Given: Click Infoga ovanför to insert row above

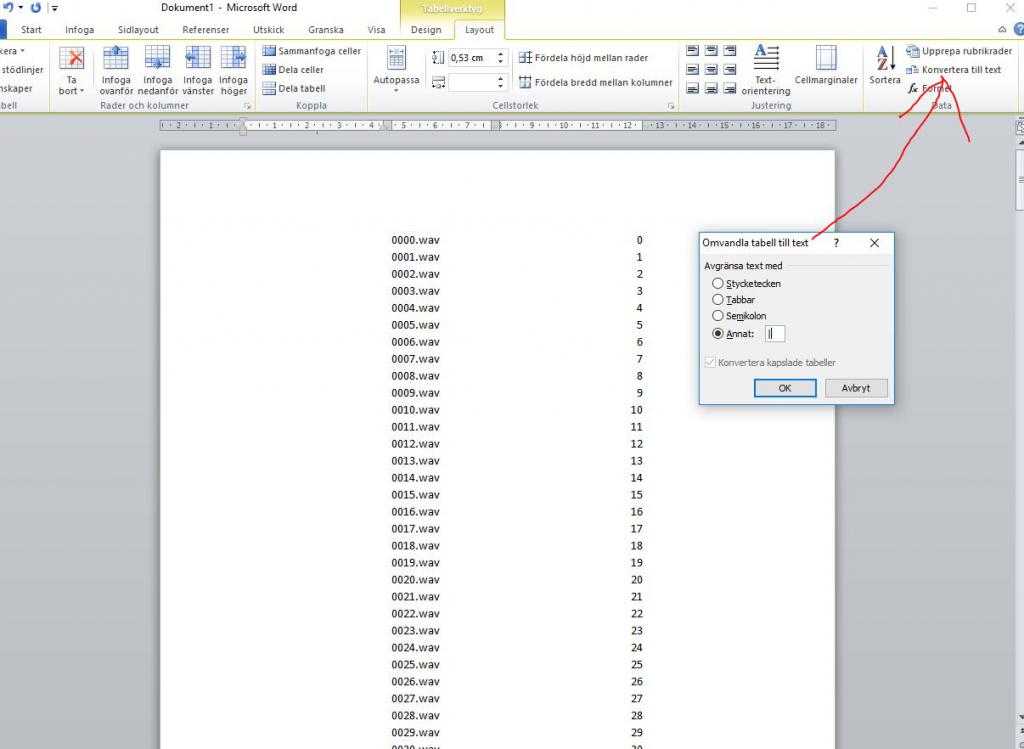Looking at the screenshot, I should (116, 68).
